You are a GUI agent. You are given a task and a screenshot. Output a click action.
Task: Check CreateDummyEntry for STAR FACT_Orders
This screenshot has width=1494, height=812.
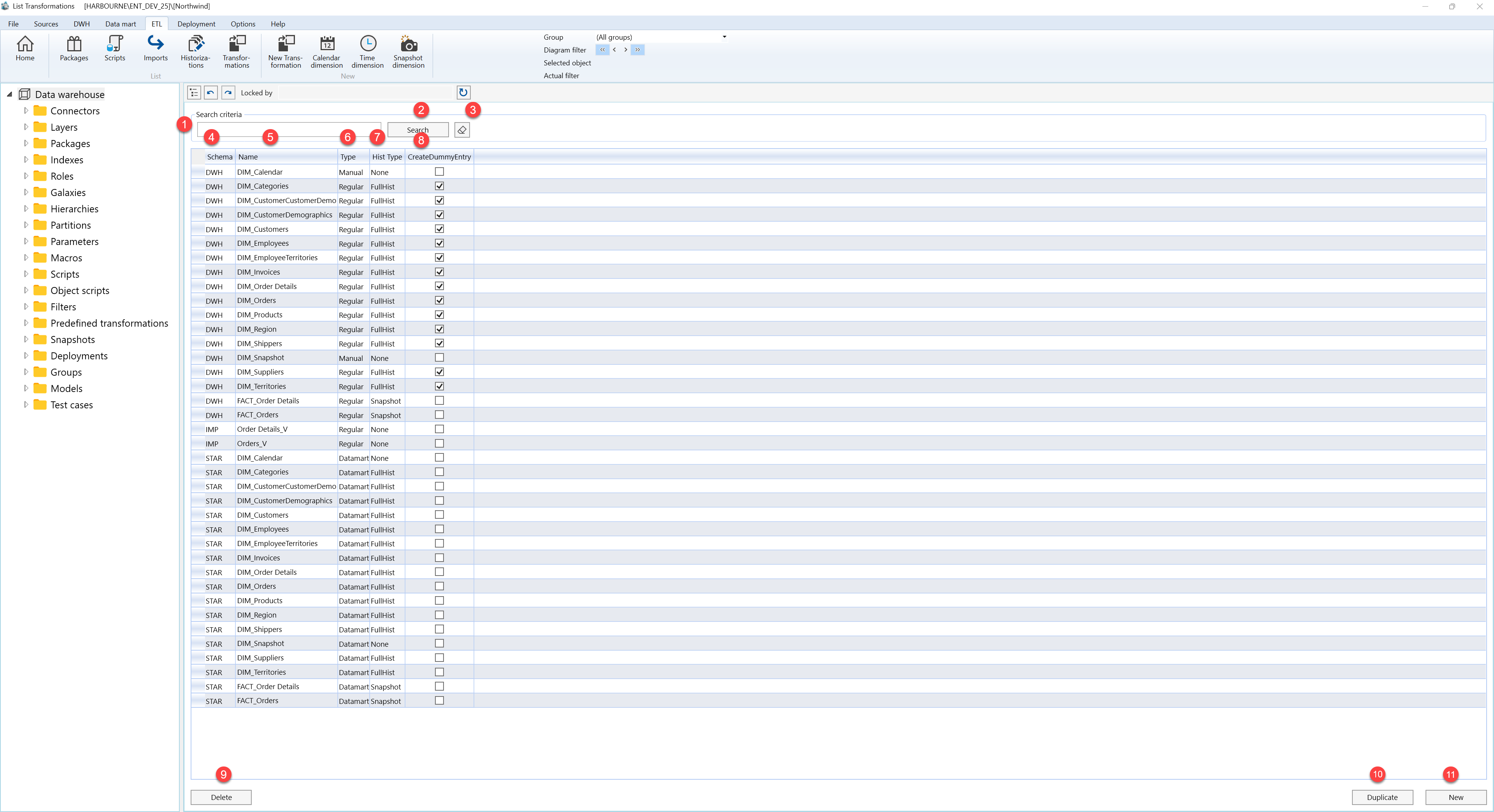(x=439, y=701)
